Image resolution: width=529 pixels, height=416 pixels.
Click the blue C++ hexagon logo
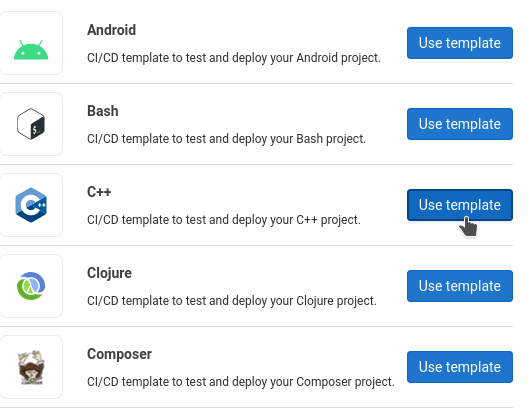[x=31, y=205]
